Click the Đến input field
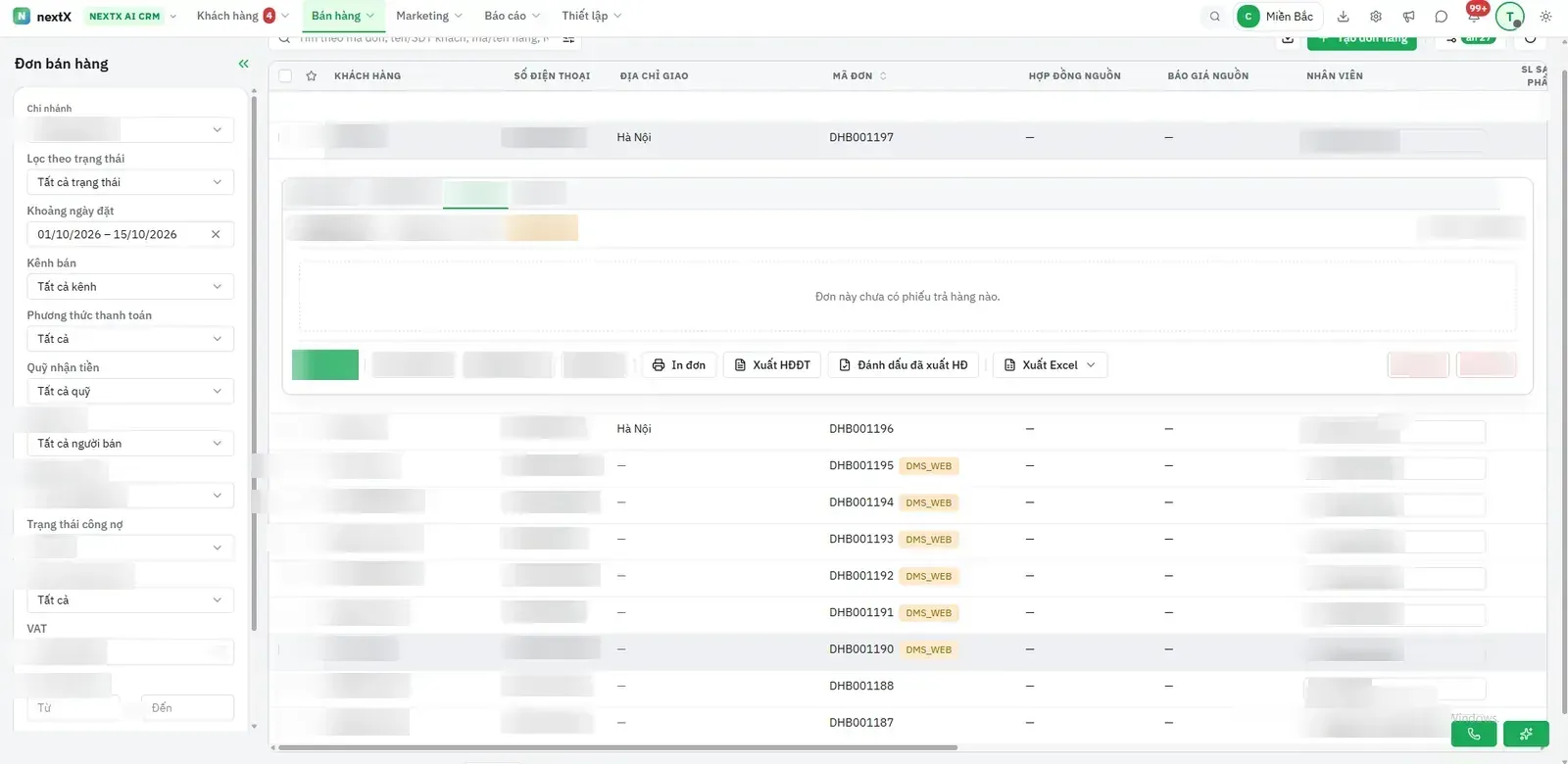Viewport: 1568px width, 764px height. [187, 708]
